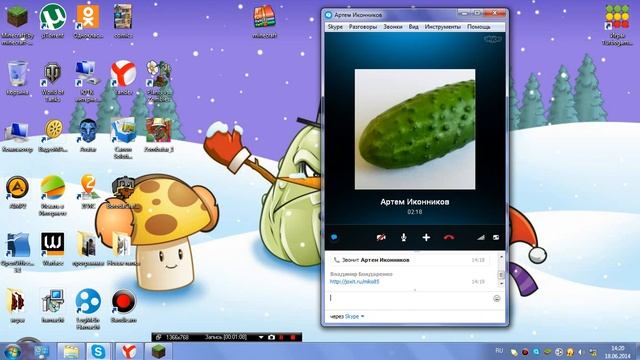Open the link sent by Владимир in chat
The image size is (640, 360).
pyautogui.click(x=354, y=282)
